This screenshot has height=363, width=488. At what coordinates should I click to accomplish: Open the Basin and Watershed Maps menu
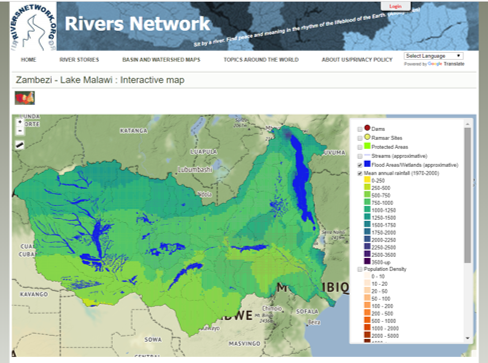pyautogui.click(x=161, y=60)
